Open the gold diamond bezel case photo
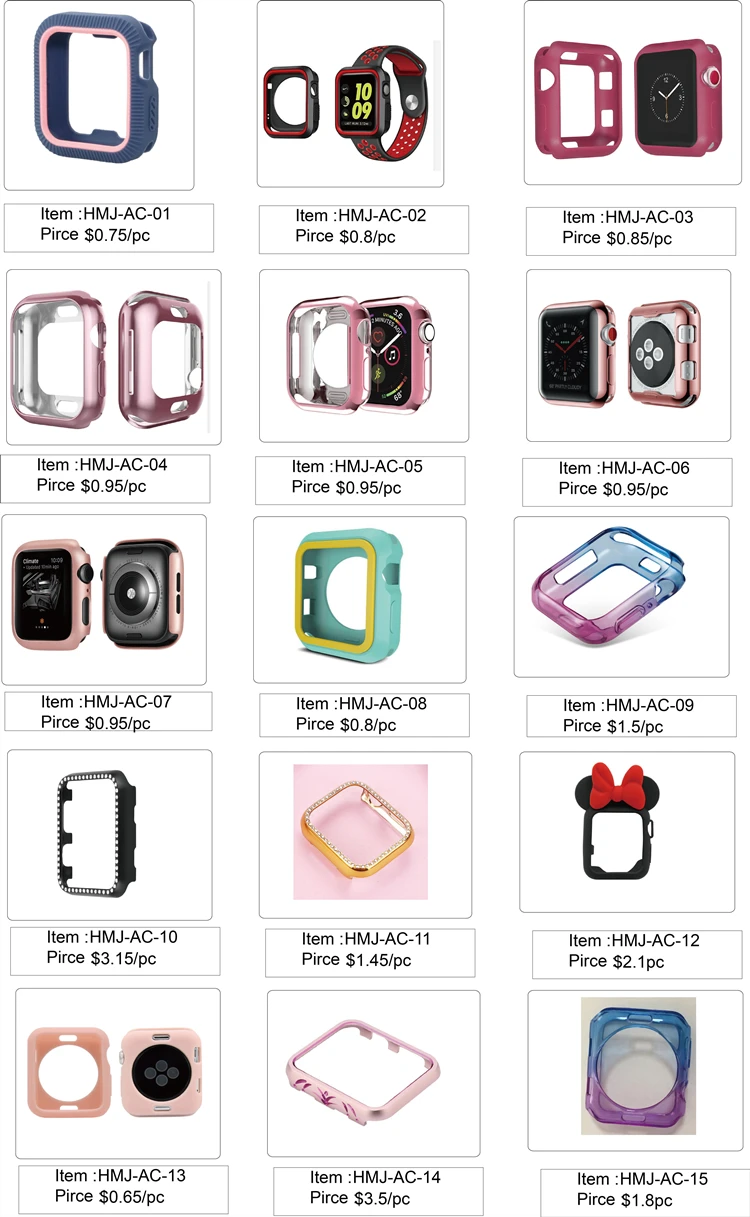The image size is (750, 1217). coord(365,835)
